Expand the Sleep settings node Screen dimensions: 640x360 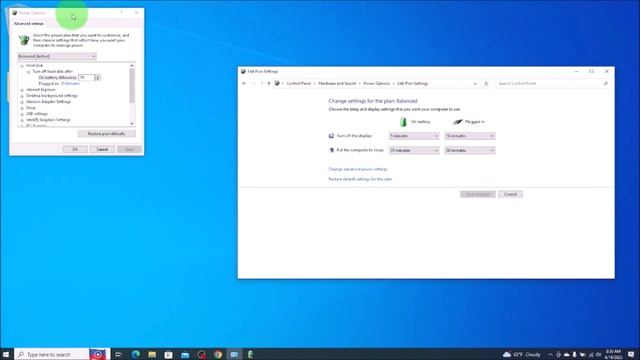[x=22, y=108]
